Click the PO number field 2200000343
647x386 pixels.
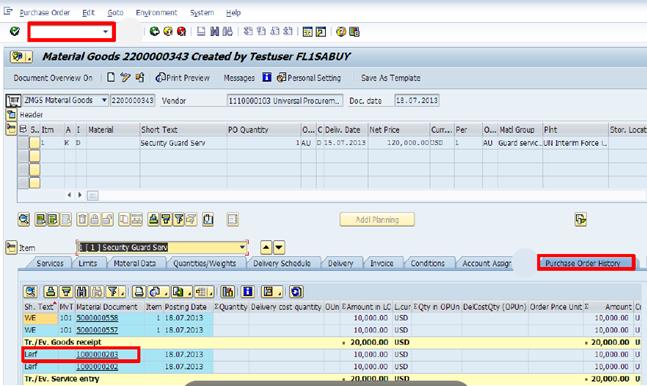click(x=132, y=100)
